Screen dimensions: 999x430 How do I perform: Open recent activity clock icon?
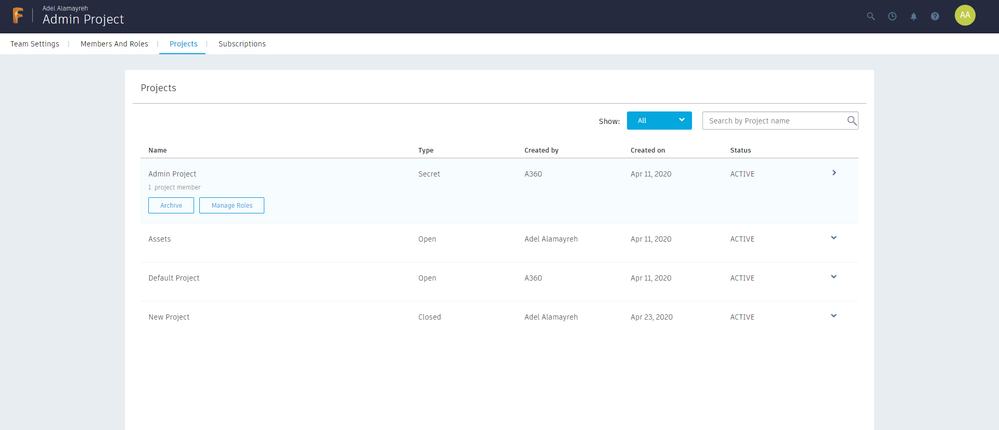pos(892,17)
